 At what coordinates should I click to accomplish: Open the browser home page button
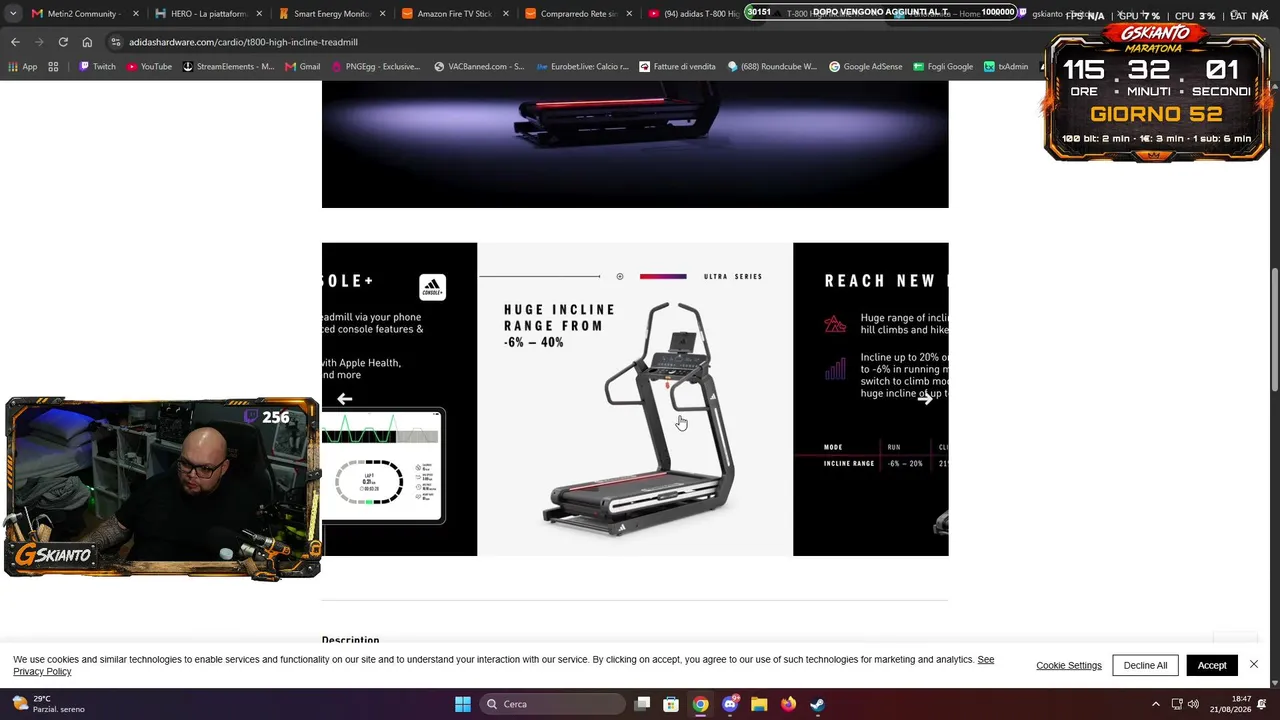click(x=87, y=42)
